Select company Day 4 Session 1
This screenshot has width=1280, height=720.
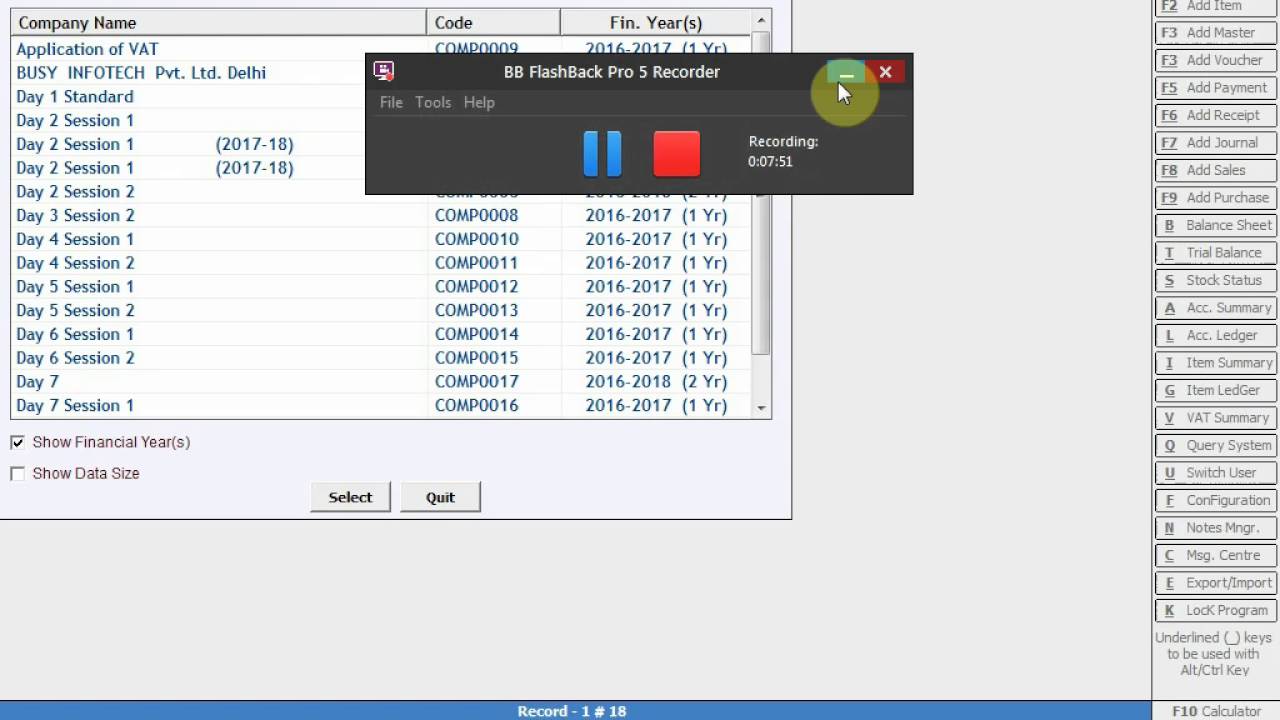pyautogui.click(x=380, y=239)
